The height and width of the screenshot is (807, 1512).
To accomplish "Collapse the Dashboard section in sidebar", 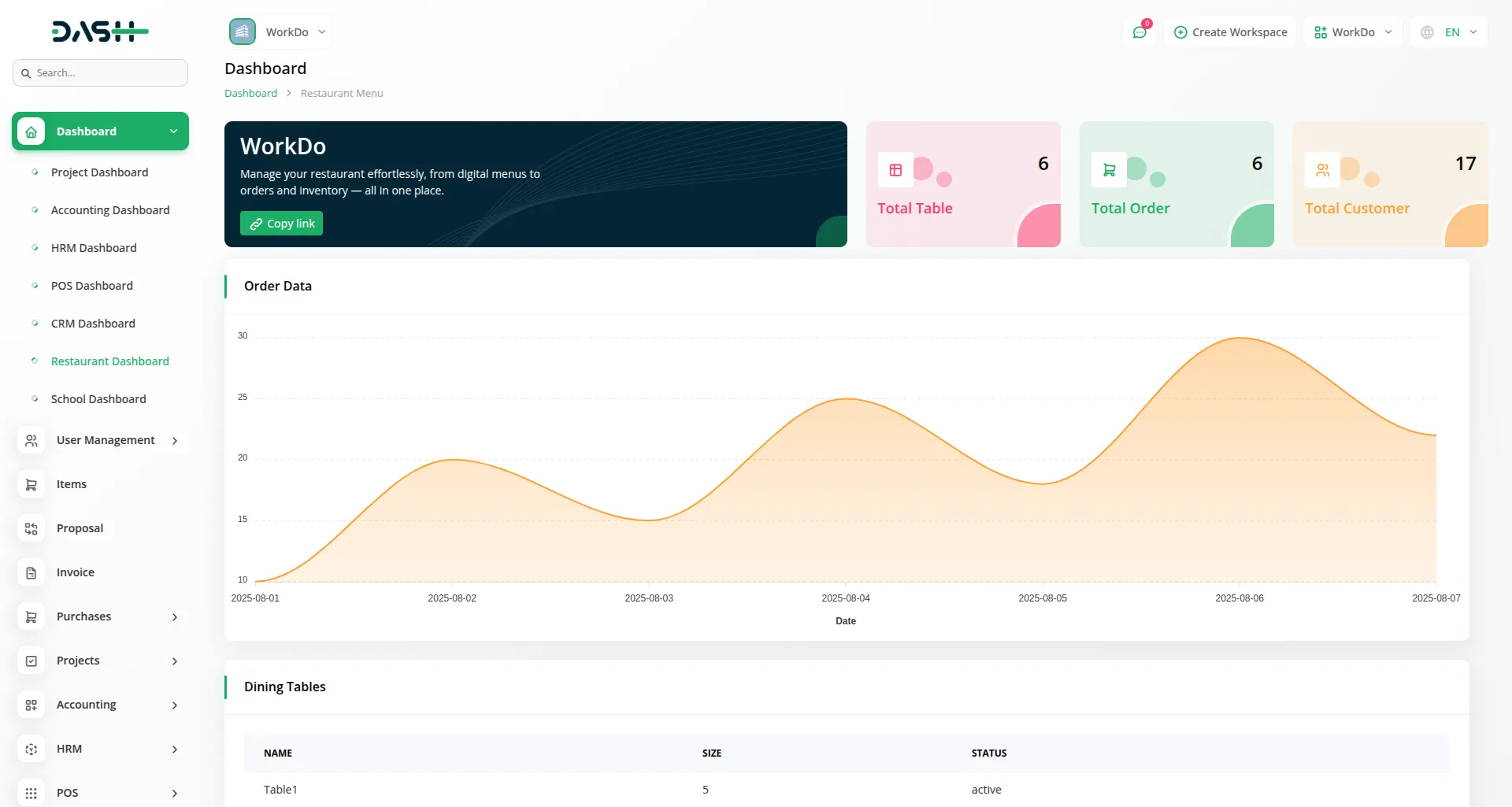I will (x=172, y=131).
